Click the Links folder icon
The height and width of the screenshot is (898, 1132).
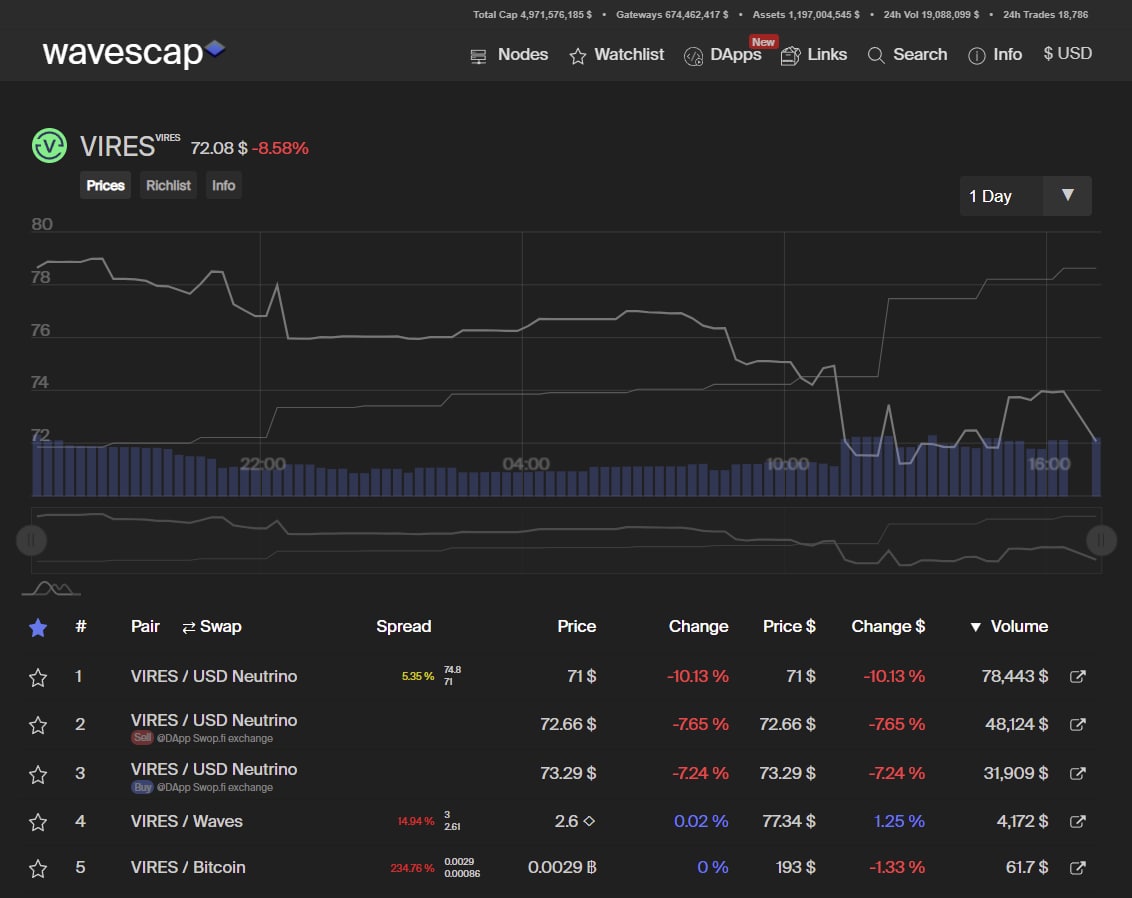(791, 56)
